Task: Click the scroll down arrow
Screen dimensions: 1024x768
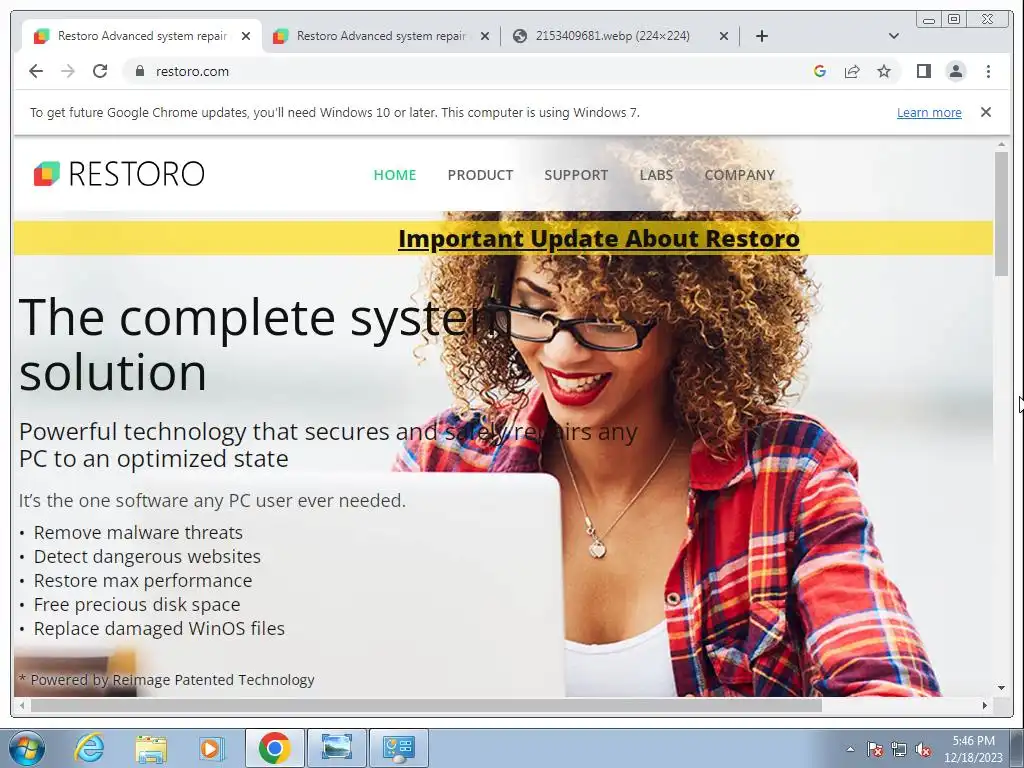Action: (1001, 688)
